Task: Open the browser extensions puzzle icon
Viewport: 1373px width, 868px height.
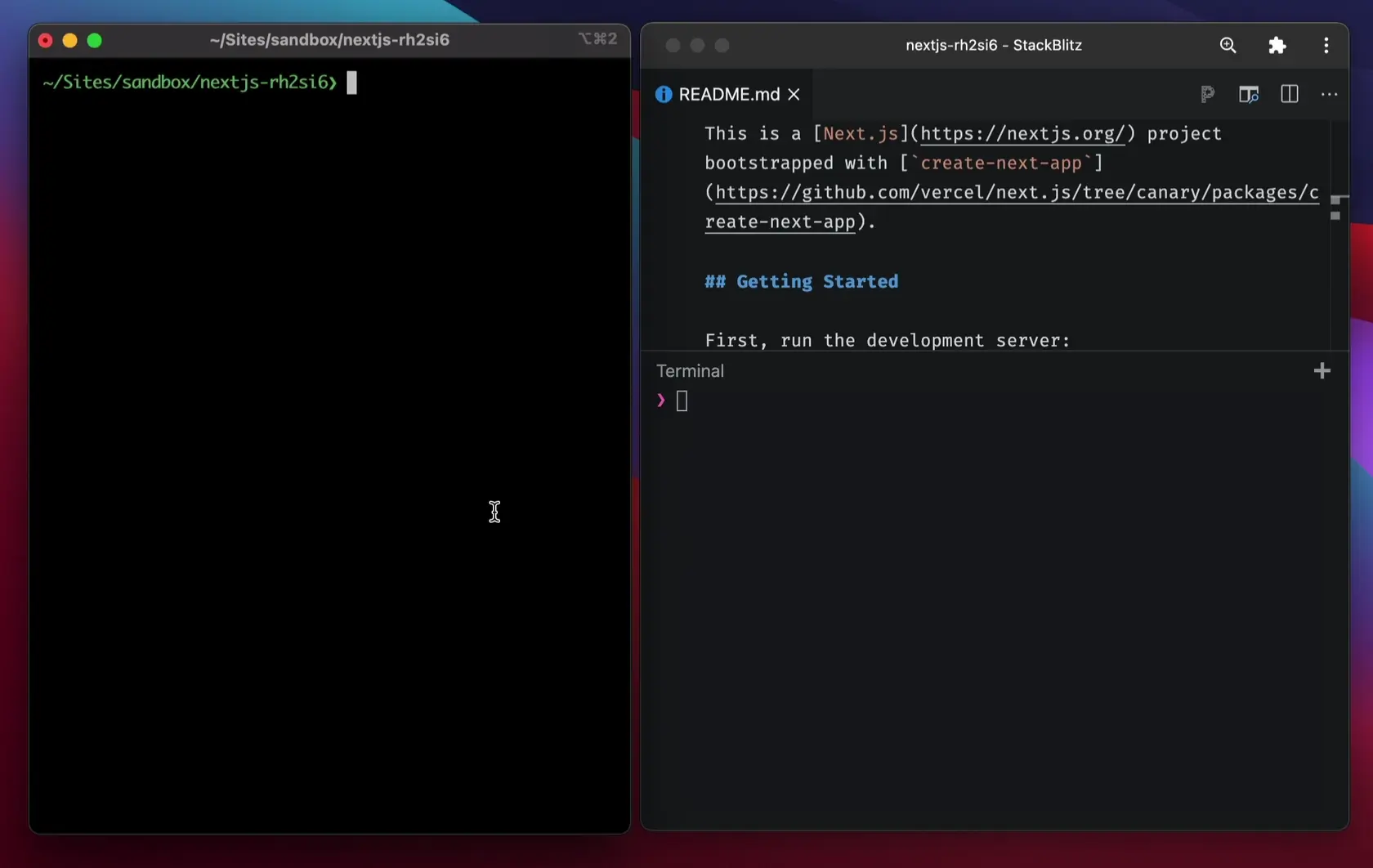Action: coord(1277,45)
